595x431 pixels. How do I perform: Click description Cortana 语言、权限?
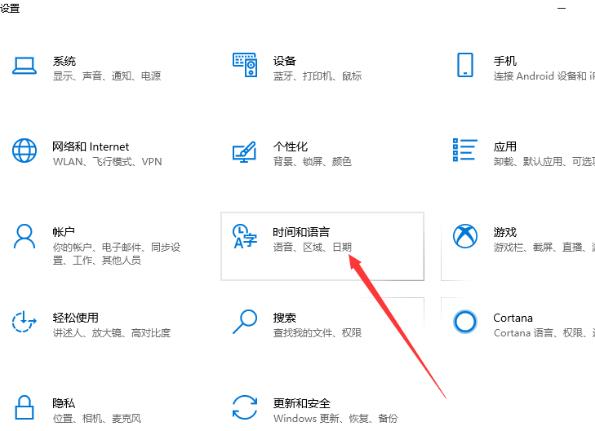(544, 333)
